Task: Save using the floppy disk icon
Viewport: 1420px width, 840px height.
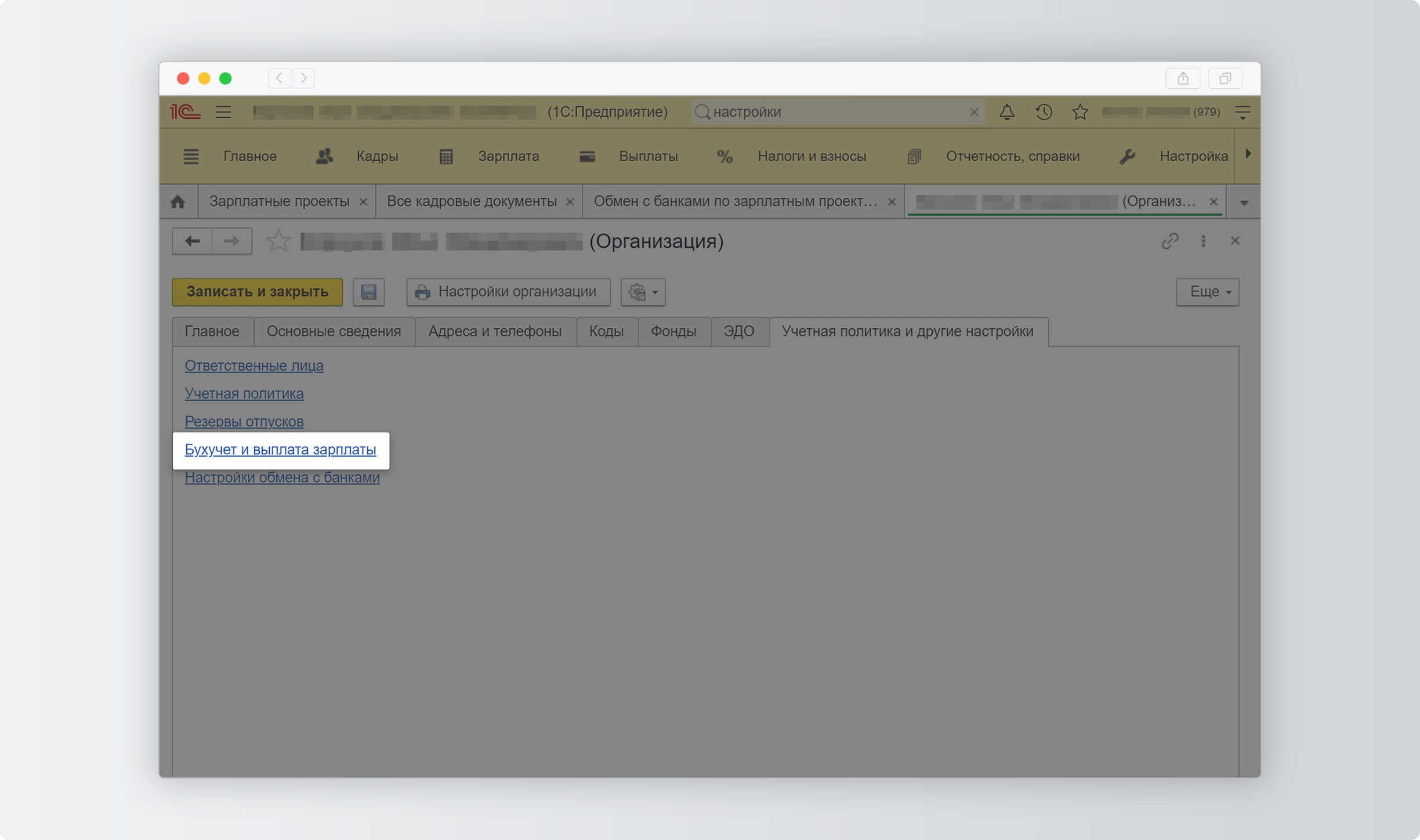Action: [369, 292]
